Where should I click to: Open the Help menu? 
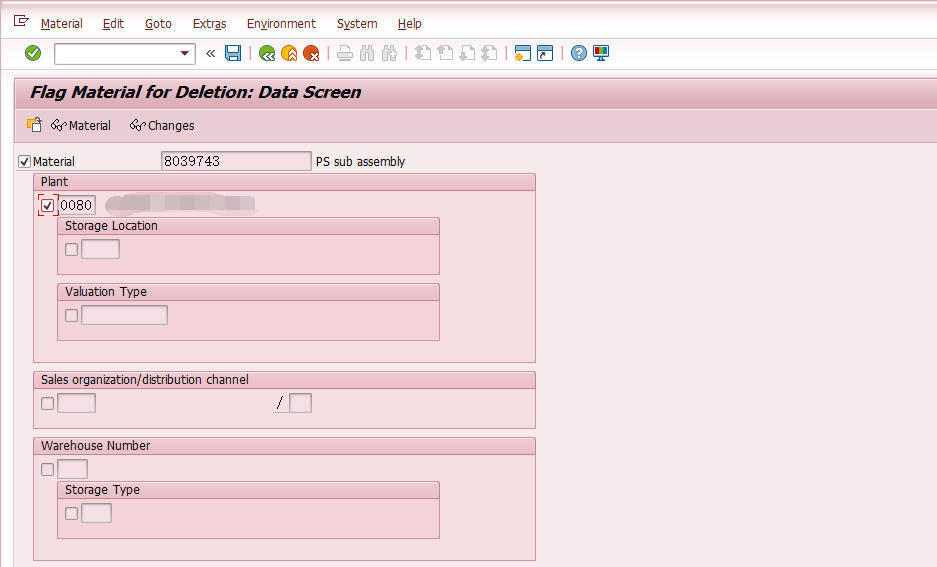pyautogui.click(x=409, y=24)
